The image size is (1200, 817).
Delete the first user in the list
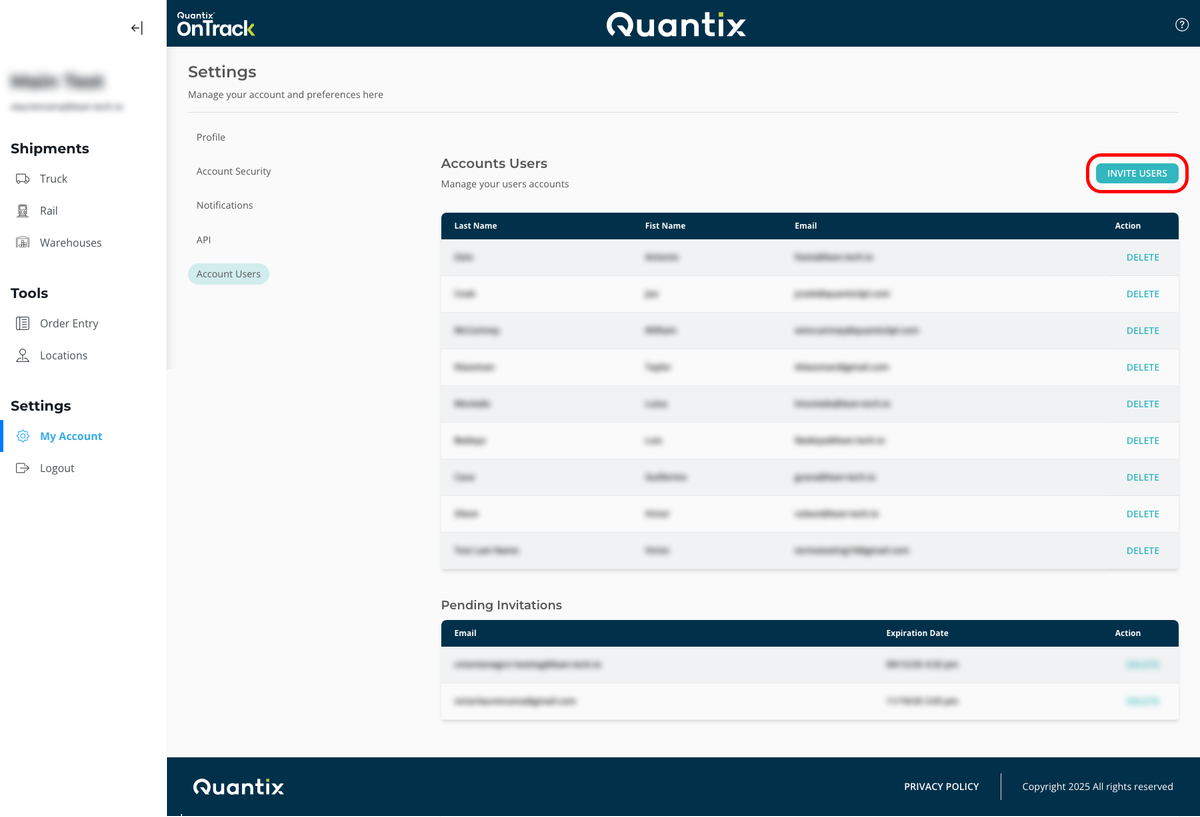pyautogui.click(x=1143, y=257)
